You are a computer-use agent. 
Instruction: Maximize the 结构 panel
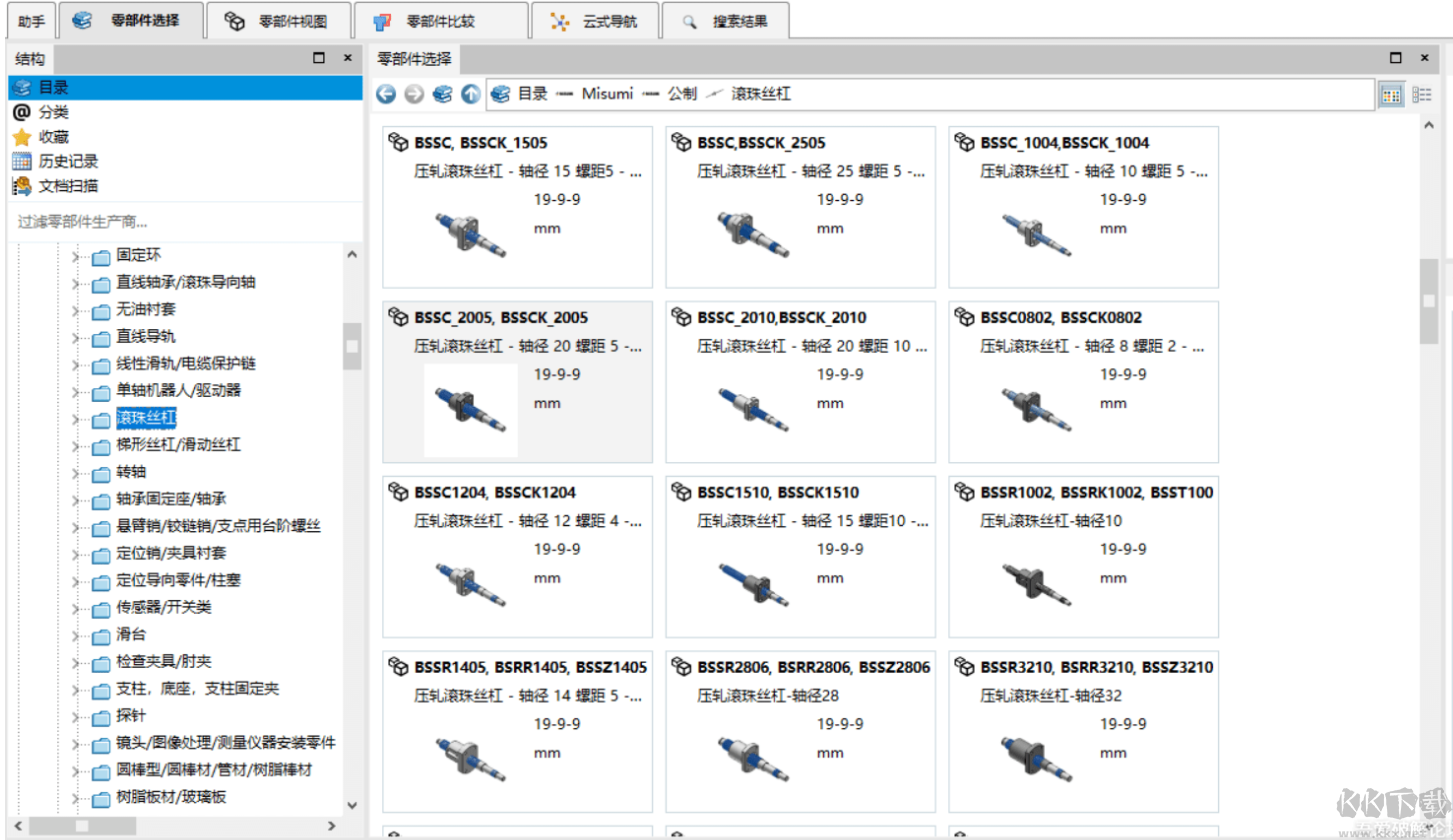[319, 58]
